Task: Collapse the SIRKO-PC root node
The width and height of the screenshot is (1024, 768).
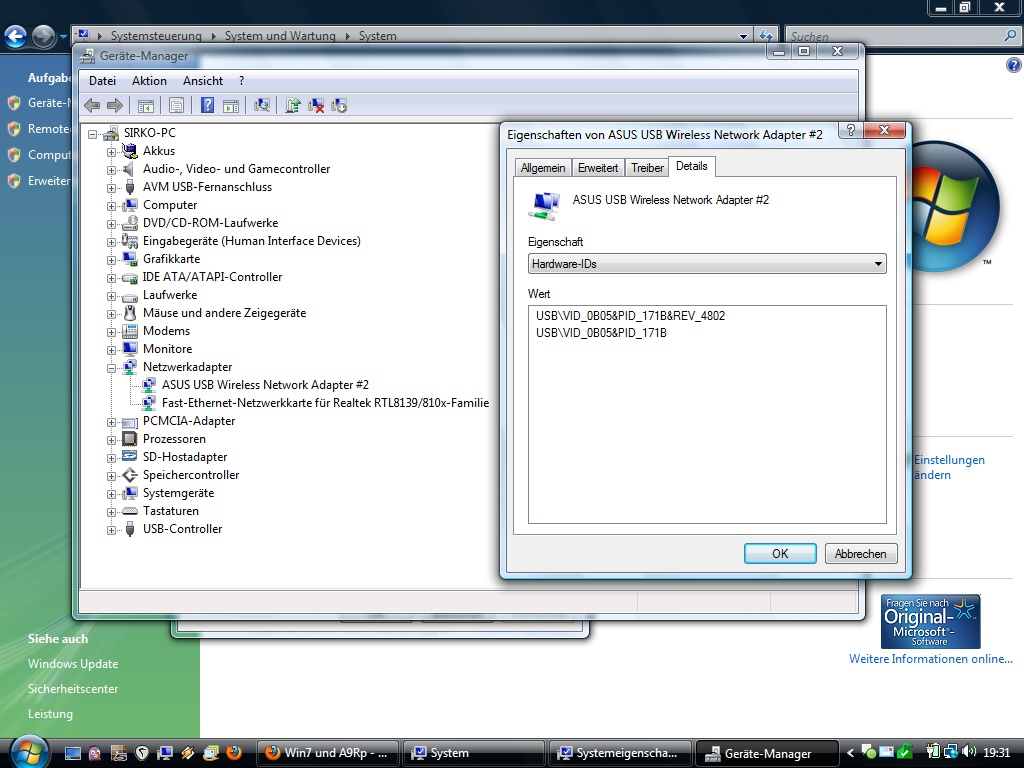Action: coord(93,134)
